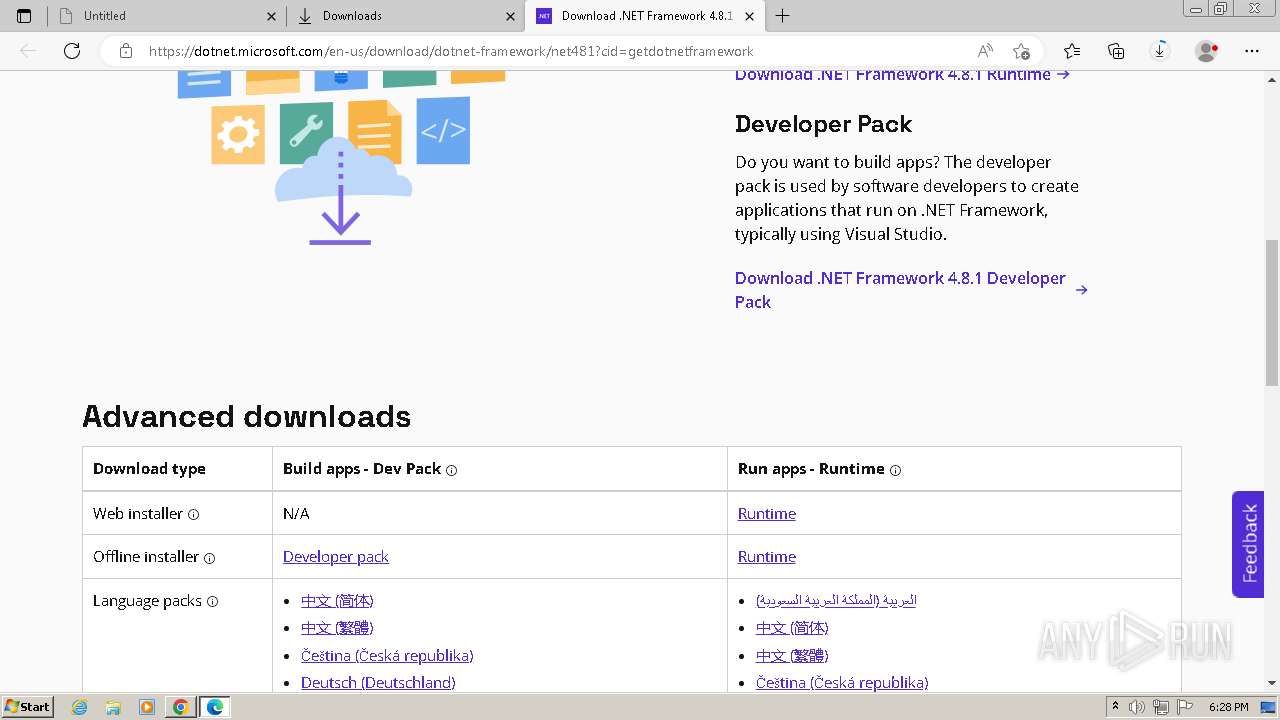Open media player from taskbar
Screen dimensions: 1280x720
147,707
